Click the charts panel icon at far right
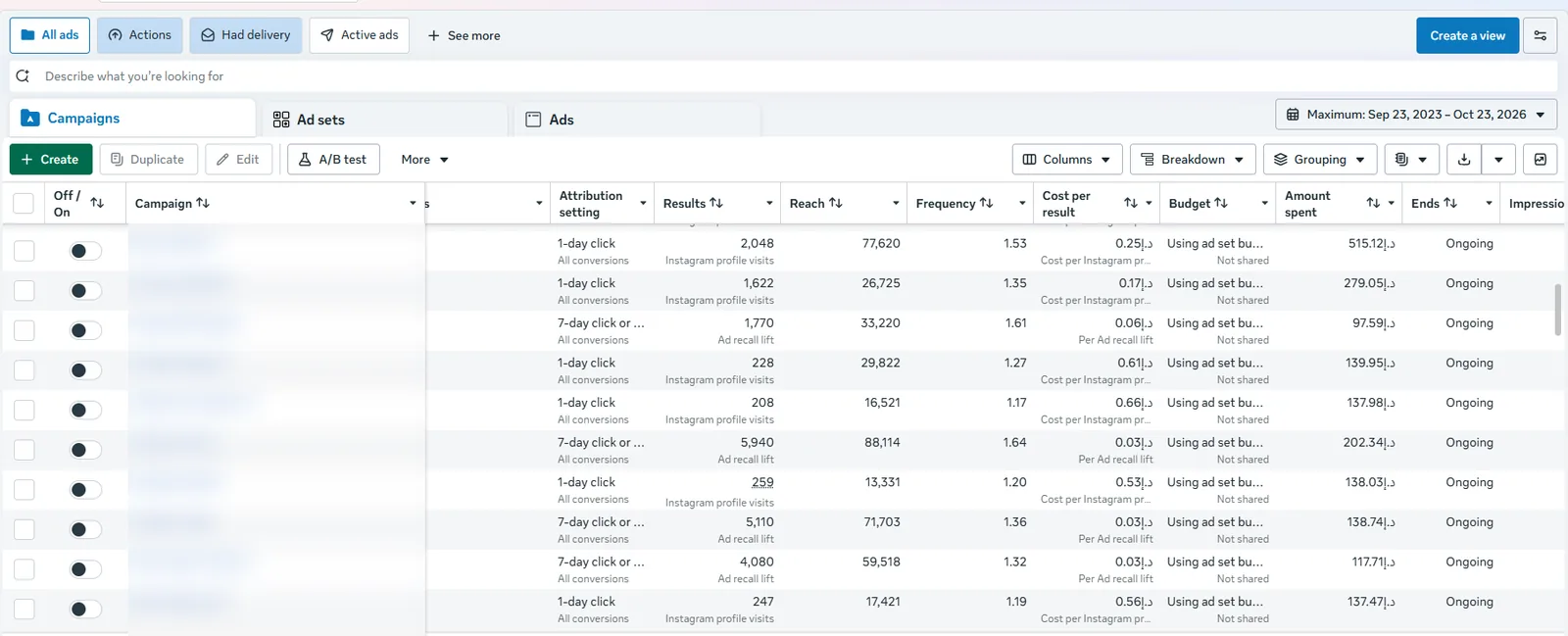Viewport: 1568px width, 636px height. [x=1540, y=159]
